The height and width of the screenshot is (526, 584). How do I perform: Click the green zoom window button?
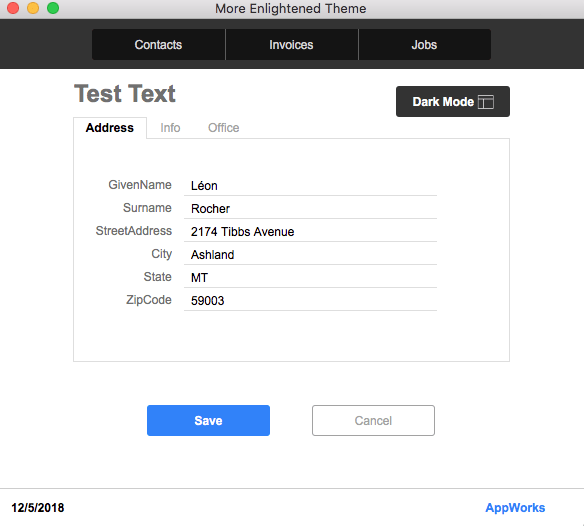[53, 8]
